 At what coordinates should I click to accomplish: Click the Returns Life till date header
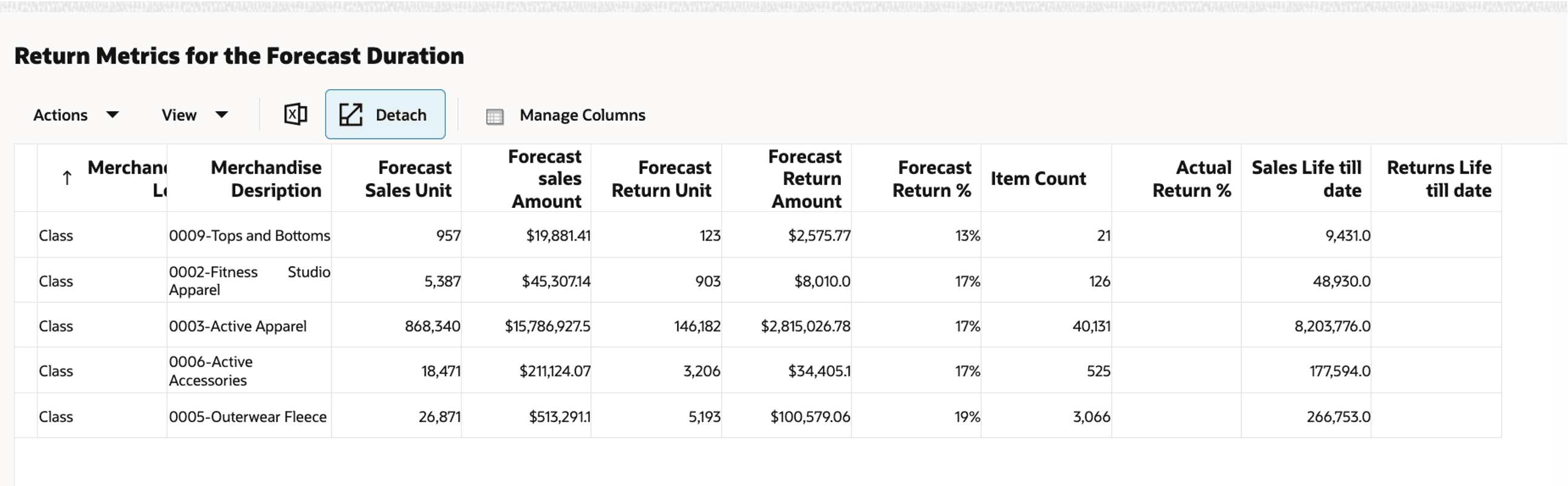point(1437,178)
